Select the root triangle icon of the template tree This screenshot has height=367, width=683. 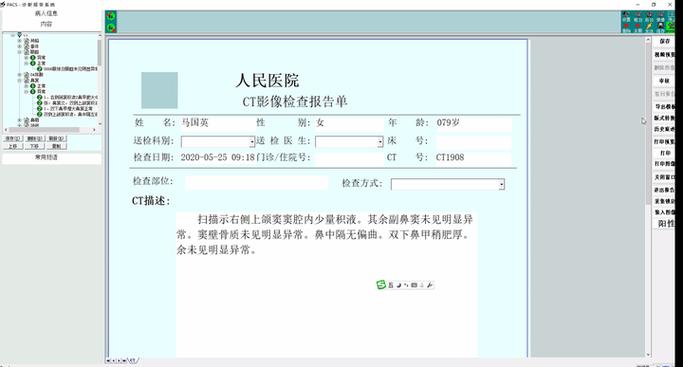click(x=20, y=35)
